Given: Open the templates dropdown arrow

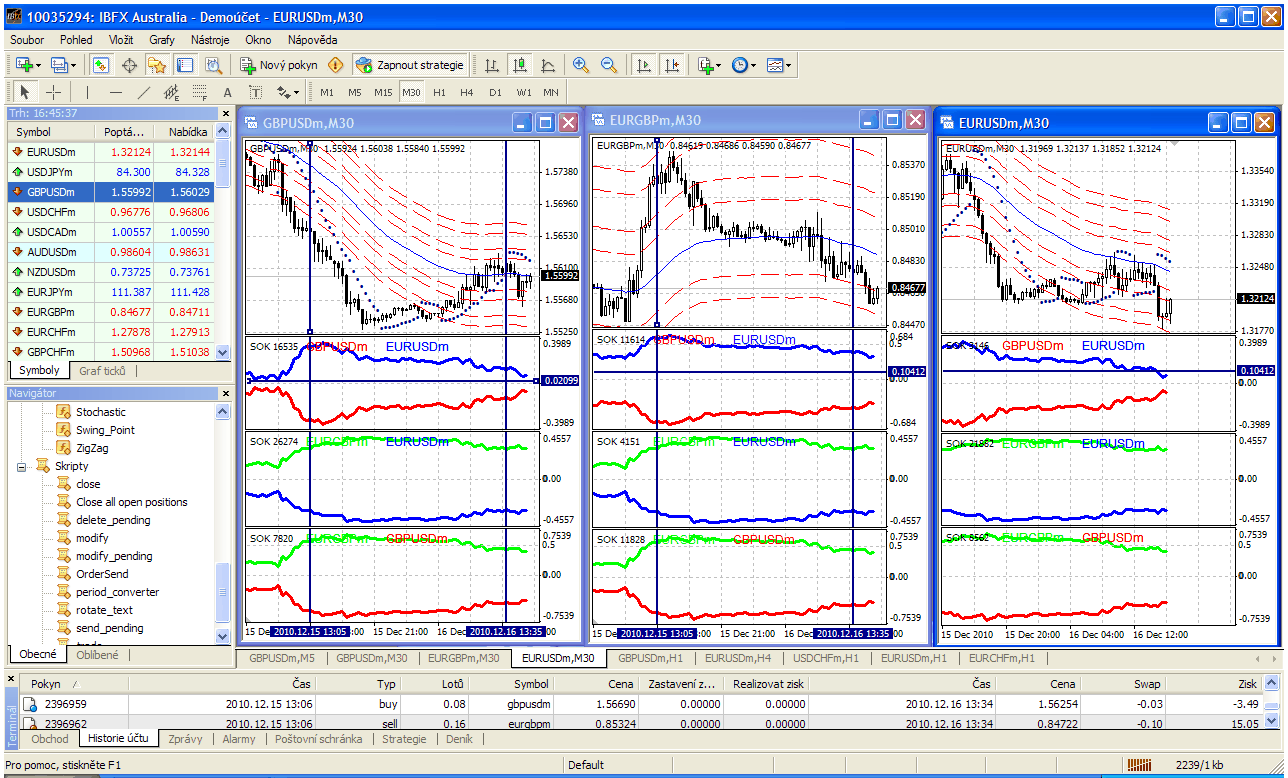Looking at the screenshot, I should (789, 65).
